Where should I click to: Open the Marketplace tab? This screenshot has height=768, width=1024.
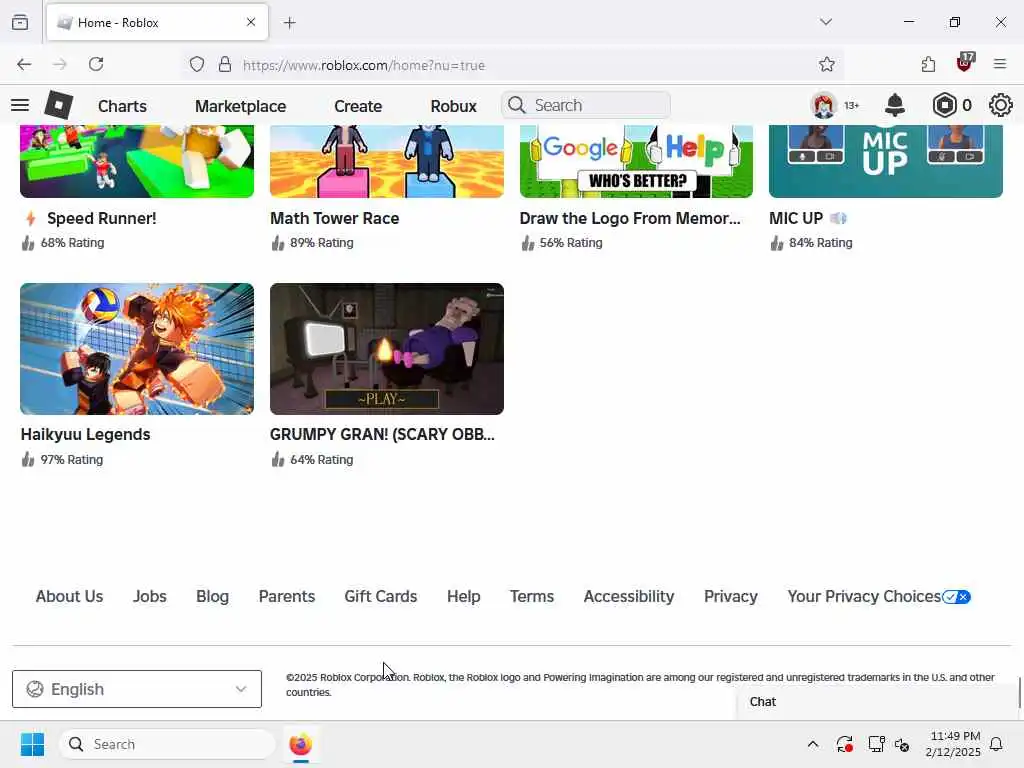coord(240,106)
